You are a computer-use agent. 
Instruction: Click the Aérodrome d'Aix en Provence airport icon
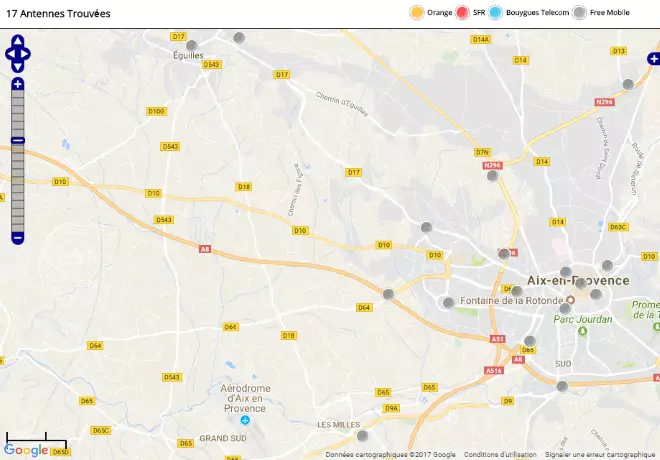click(245, 420)
